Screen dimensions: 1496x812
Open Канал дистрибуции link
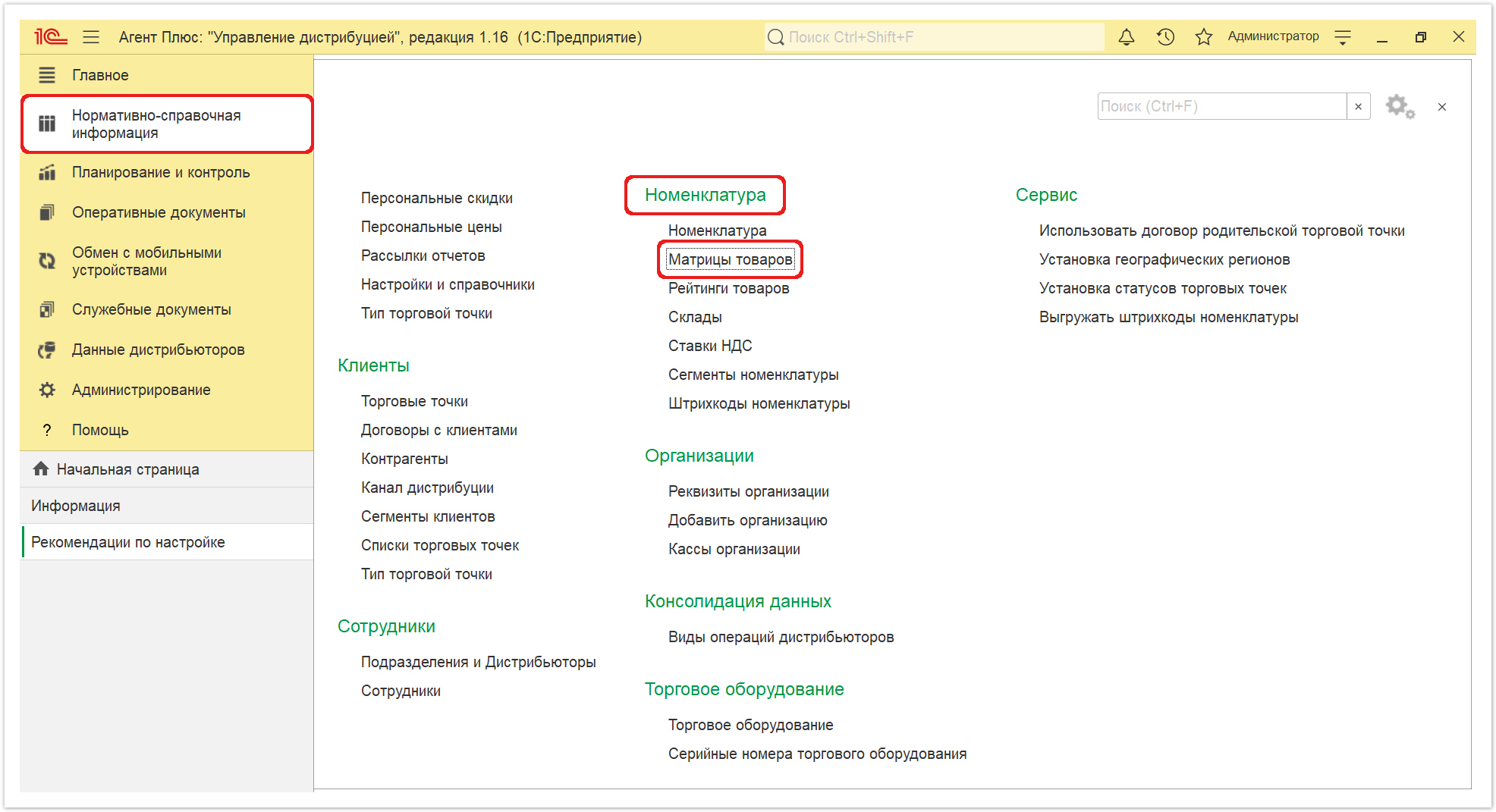point(427,488)
